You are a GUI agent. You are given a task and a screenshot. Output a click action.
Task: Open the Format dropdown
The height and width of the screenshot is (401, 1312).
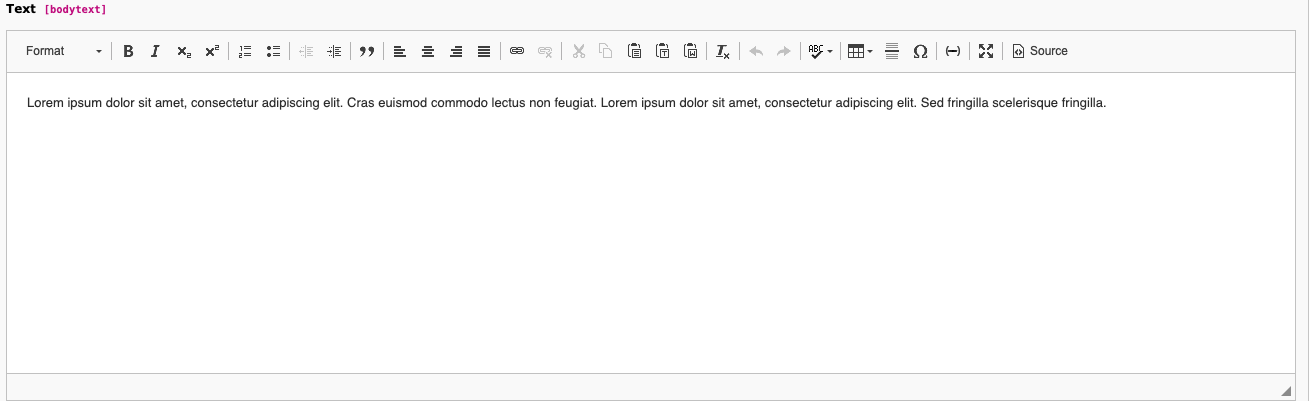pyautogui.click(x=64, y=51)
